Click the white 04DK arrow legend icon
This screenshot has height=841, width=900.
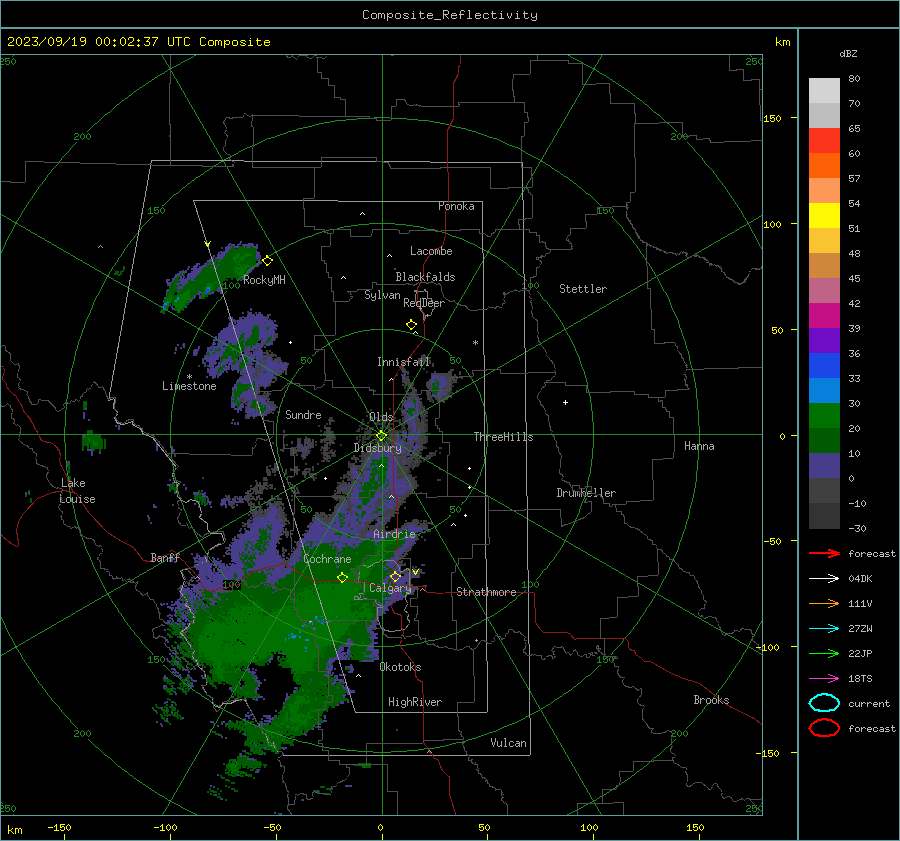point(824,578)
